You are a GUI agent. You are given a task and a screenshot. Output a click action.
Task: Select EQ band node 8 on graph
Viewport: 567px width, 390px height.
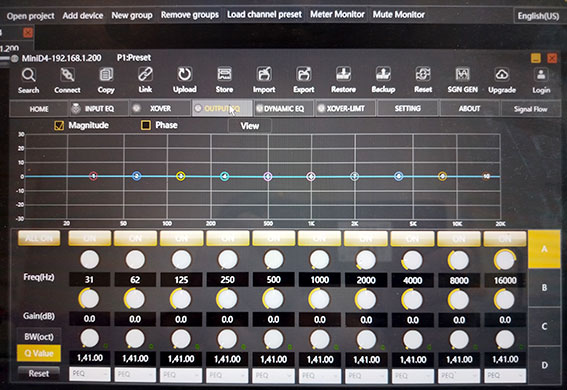coord(398,176)
